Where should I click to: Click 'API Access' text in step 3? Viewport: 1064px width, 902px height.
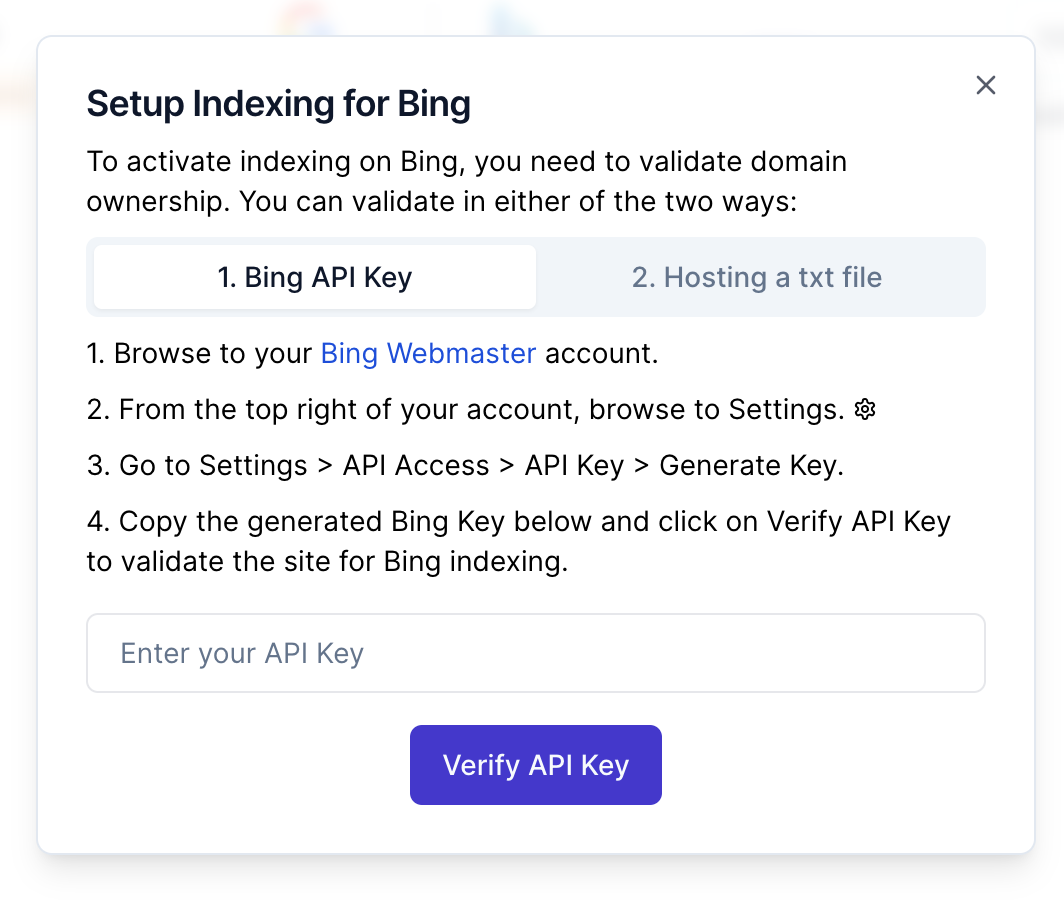pos(416,465)
